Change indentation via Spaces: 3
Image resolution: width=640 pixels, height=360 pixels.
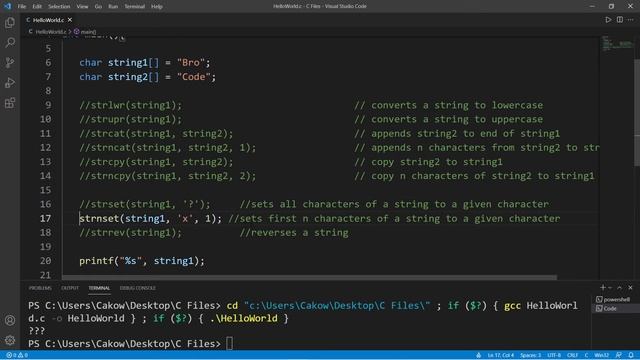(530, 355)
